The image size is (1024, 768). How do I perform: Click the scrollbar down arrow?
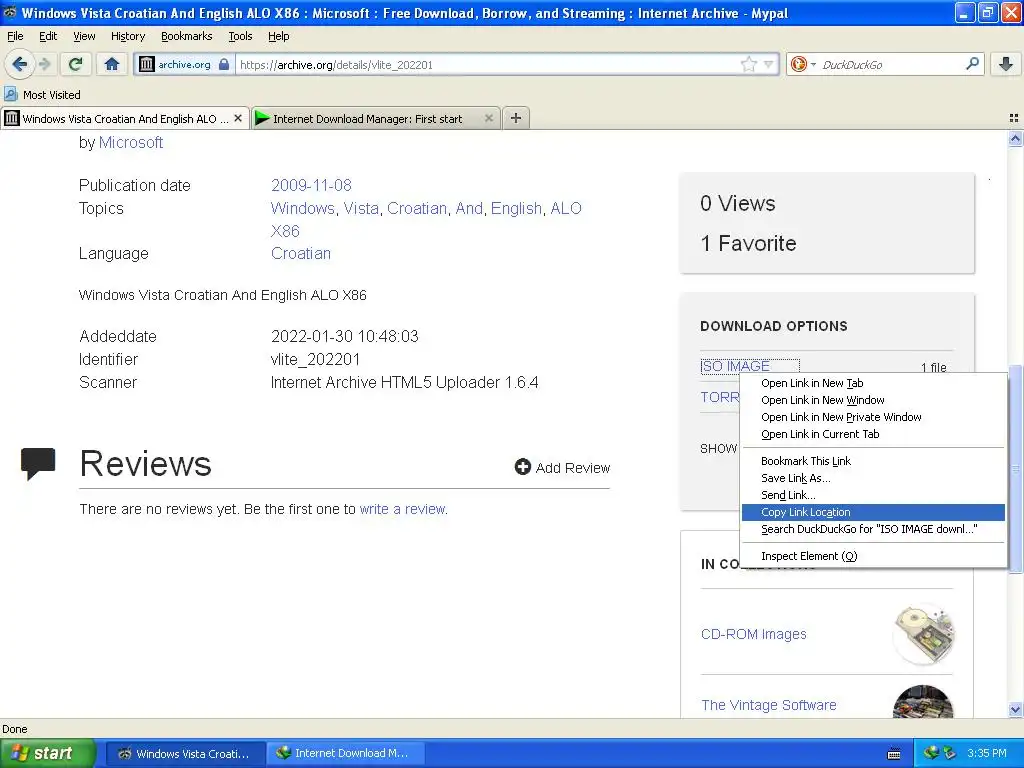point(1015,710)
